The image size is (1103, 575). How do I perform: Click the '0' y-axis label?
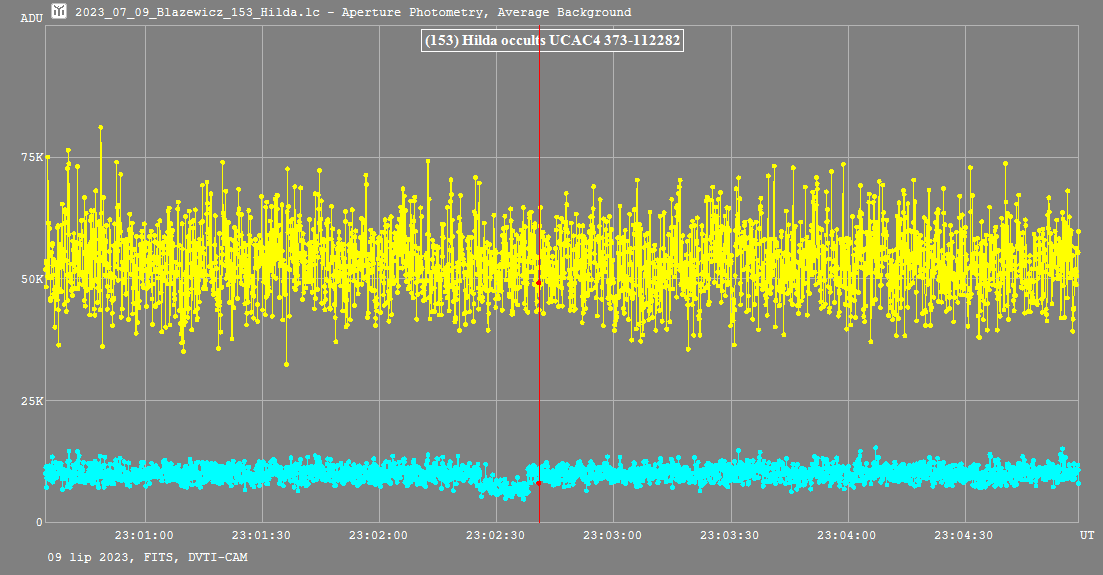click(39, 522)
